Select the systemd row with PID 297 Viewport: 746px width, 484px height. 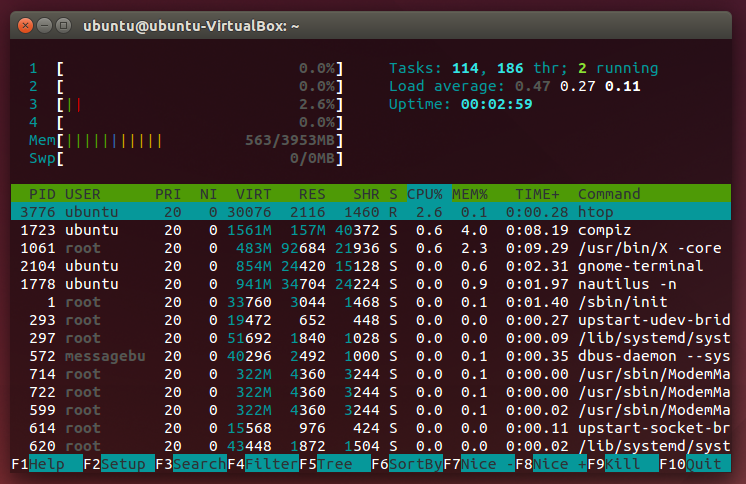pos(371,338)
